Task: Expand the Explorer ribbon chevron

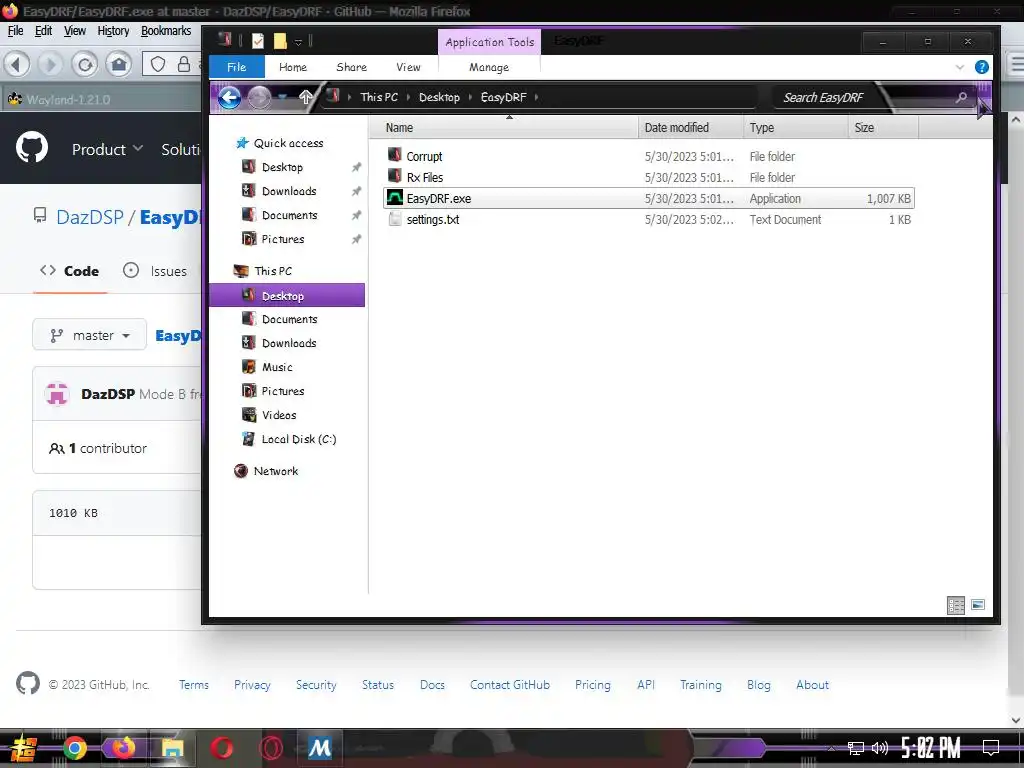Action: tap(959, 67)
